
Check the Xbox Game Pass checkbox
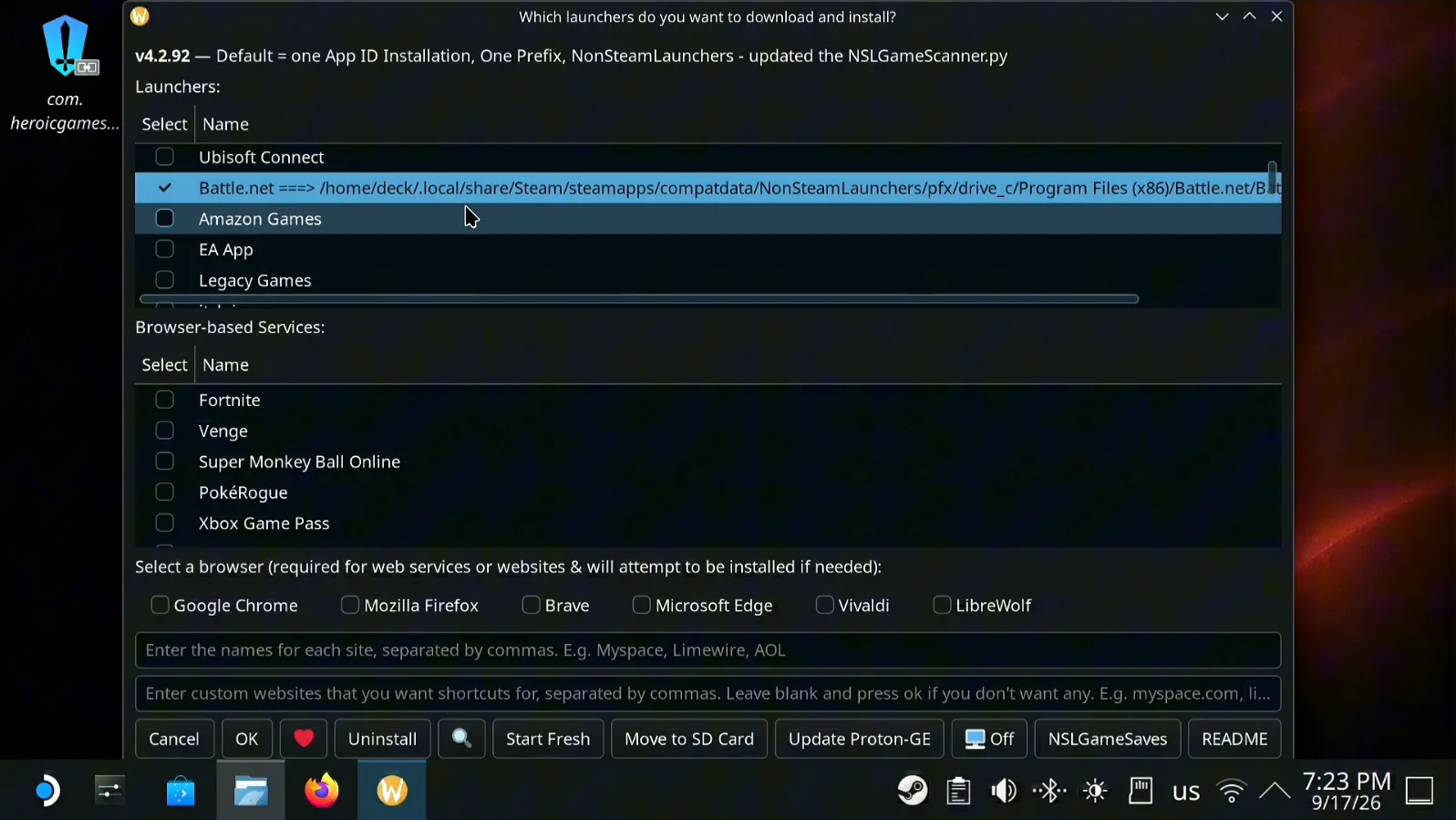[x=165, y=523]
